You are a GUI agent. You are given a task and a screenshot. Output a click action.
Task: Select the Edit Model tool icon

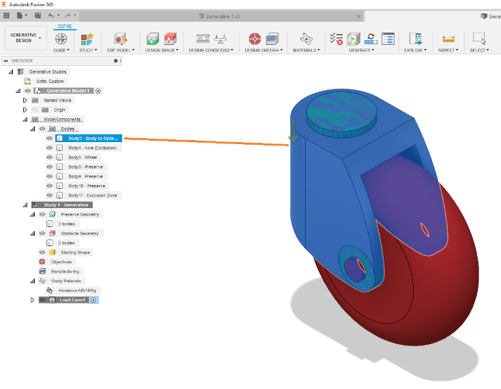[x=120, y=39]
